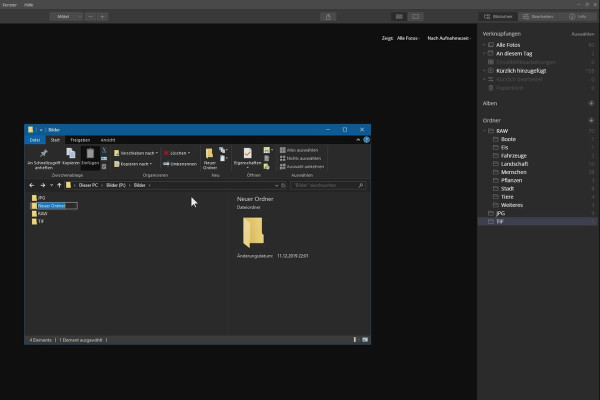Open Verschieben nach dropdown
600x400 pixels.
tap(136, 153)
